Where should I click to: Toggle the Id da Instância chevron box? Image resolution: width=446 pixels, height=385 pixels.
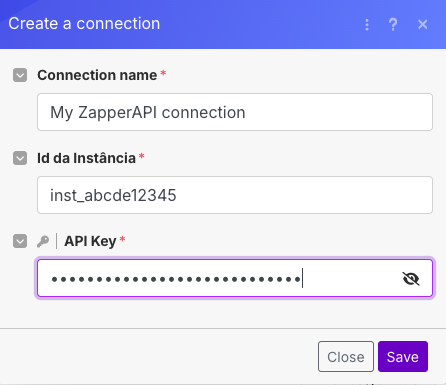pos(20,158)
